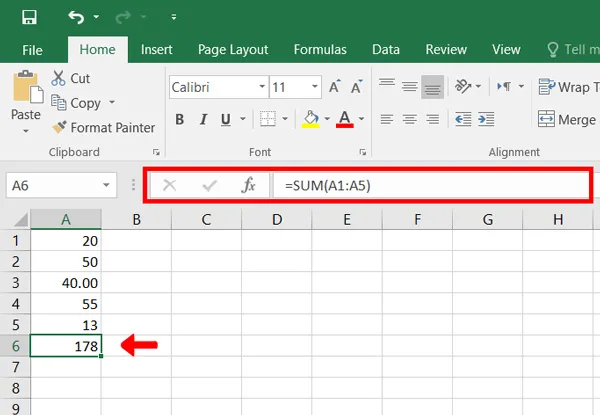The height and width of the screenshot is (415, 600).
Task: Open the font size dropdown
Action: [315, 87]
